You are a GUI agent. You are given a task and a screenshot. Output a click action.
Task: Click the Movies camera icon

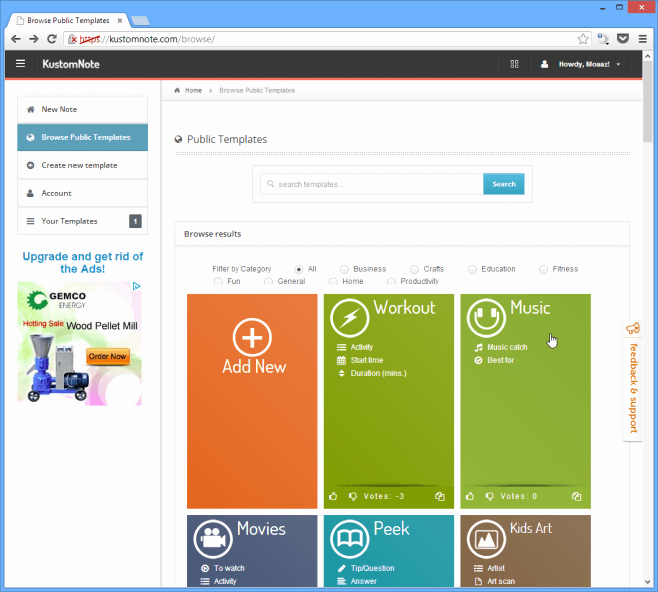pyautogui.click(x=213, y=539)
